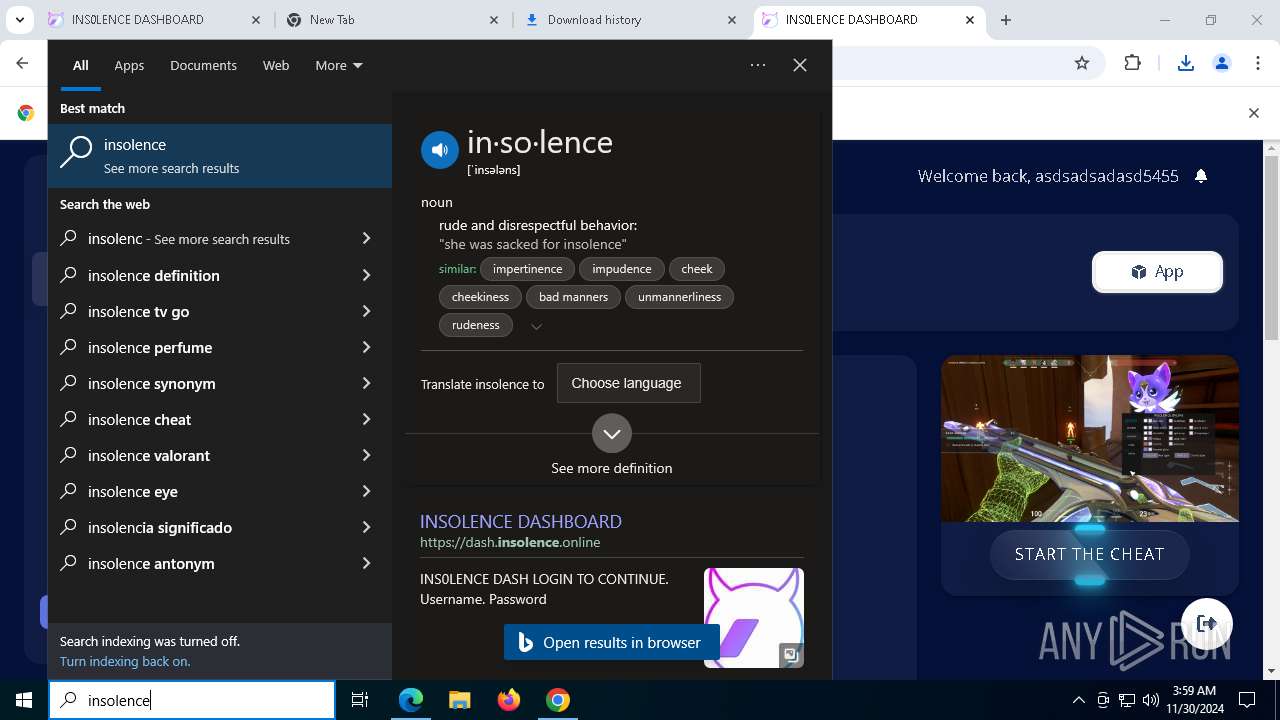Screen dimensions: 1280x720
Task: Click the impudence similar-word chip
Action: pyautogui.click(x=621, y=269)
